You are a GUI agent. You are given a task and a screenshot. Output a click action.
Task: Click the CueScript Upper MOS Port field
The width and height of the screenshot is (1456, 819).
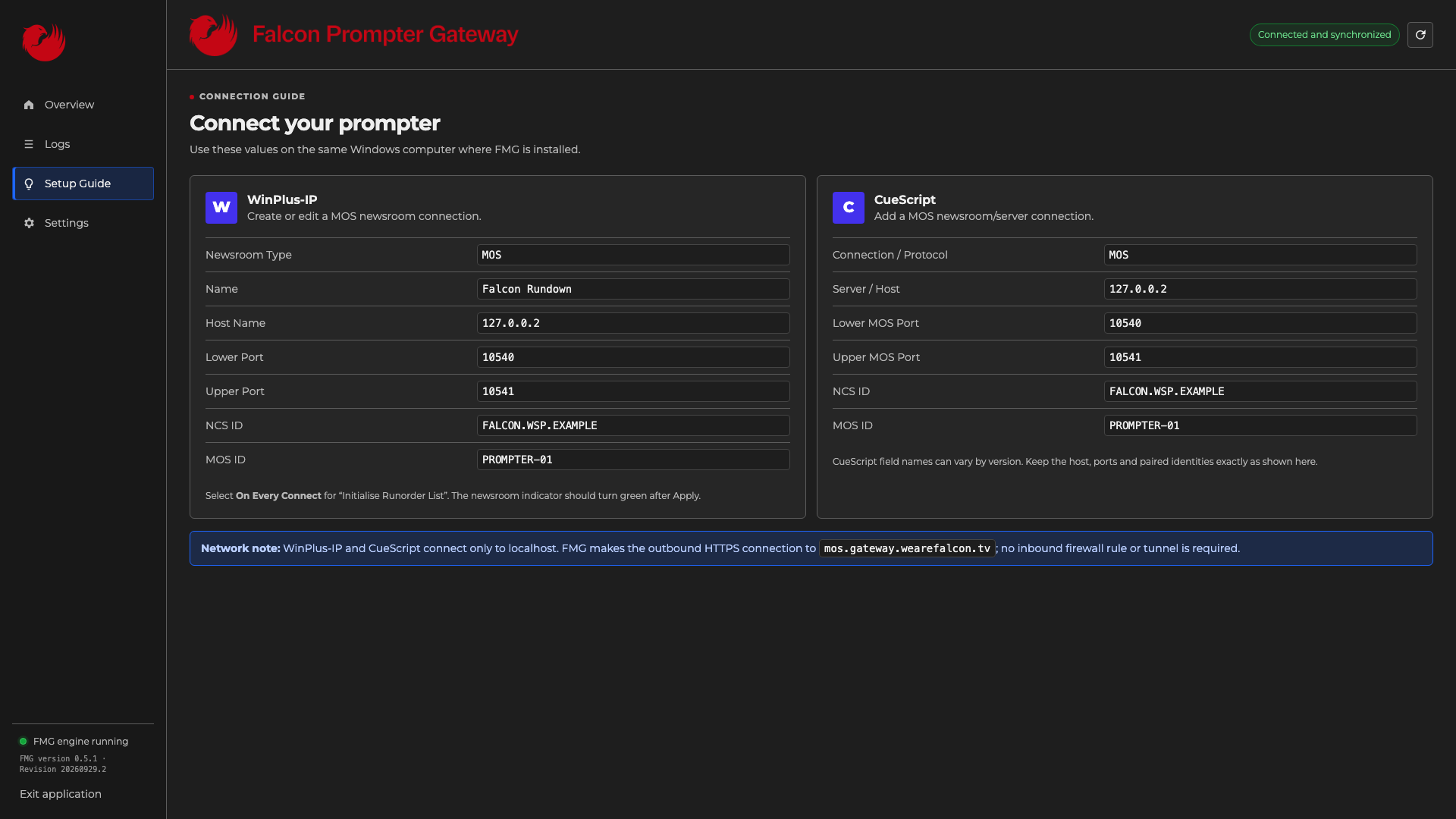tap(1260, 357)
